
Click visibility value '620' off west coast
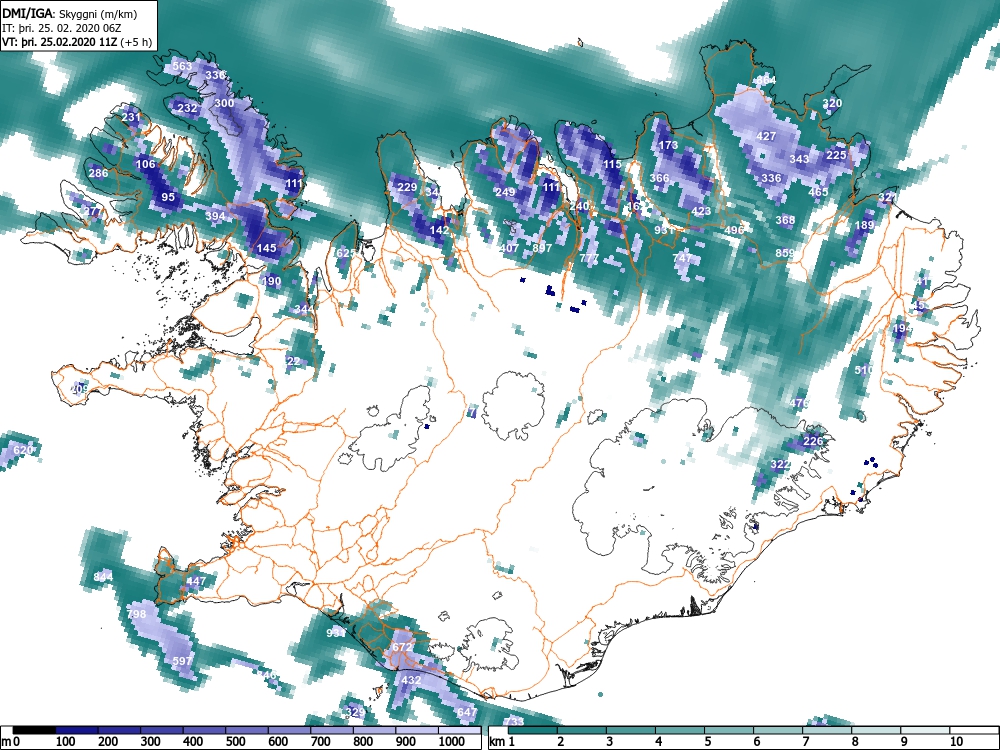[23, 450]
